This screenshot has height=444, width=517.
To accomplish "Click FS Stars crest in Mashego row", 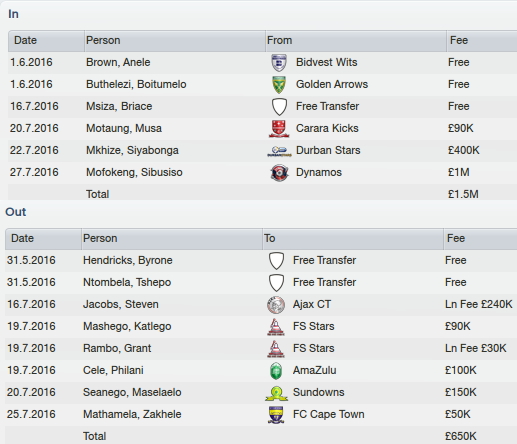I will [x=276, y=327].
